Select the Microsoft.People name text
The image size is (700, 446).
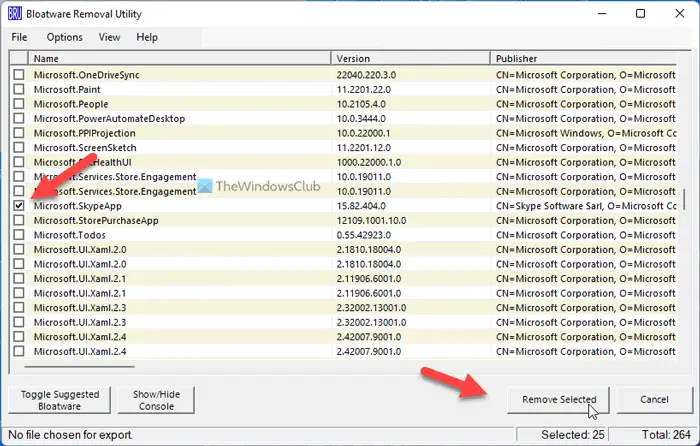[71, 104]
